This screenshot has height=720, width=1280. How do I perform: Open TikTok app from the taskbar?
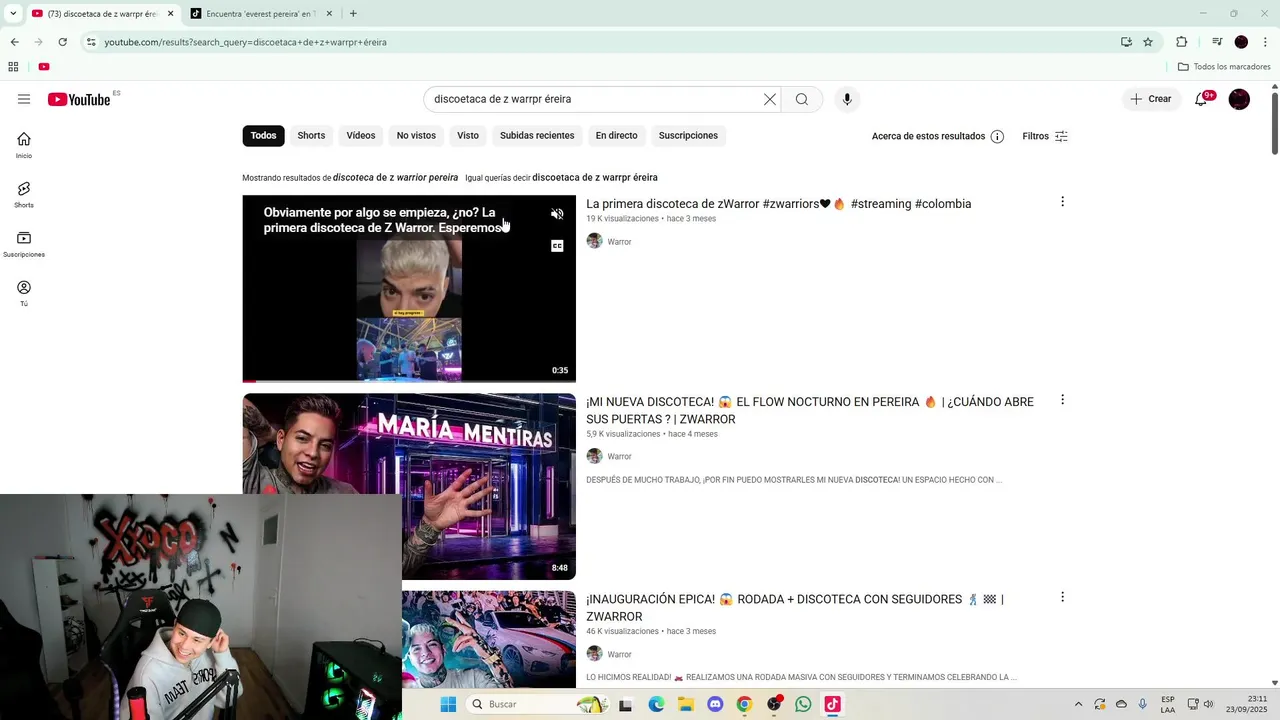pos(832,704)
